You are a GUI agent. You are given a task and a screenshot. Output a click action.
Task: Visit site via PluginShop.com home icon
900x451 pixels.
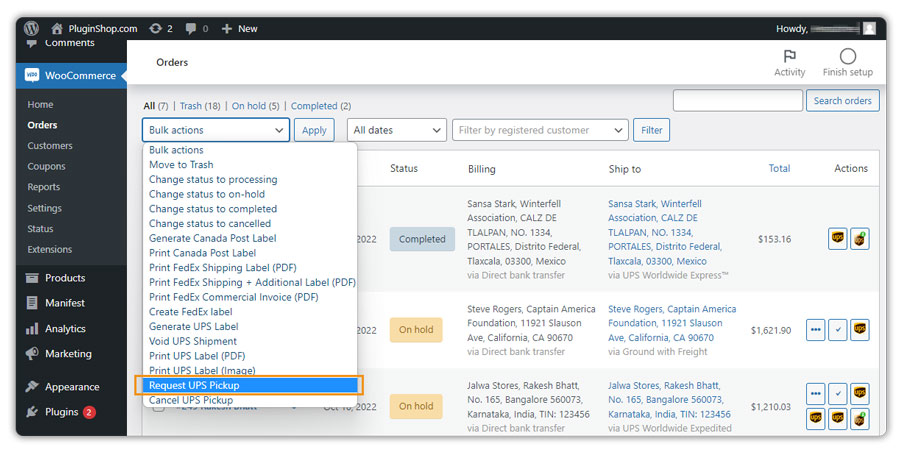(94, 28)
